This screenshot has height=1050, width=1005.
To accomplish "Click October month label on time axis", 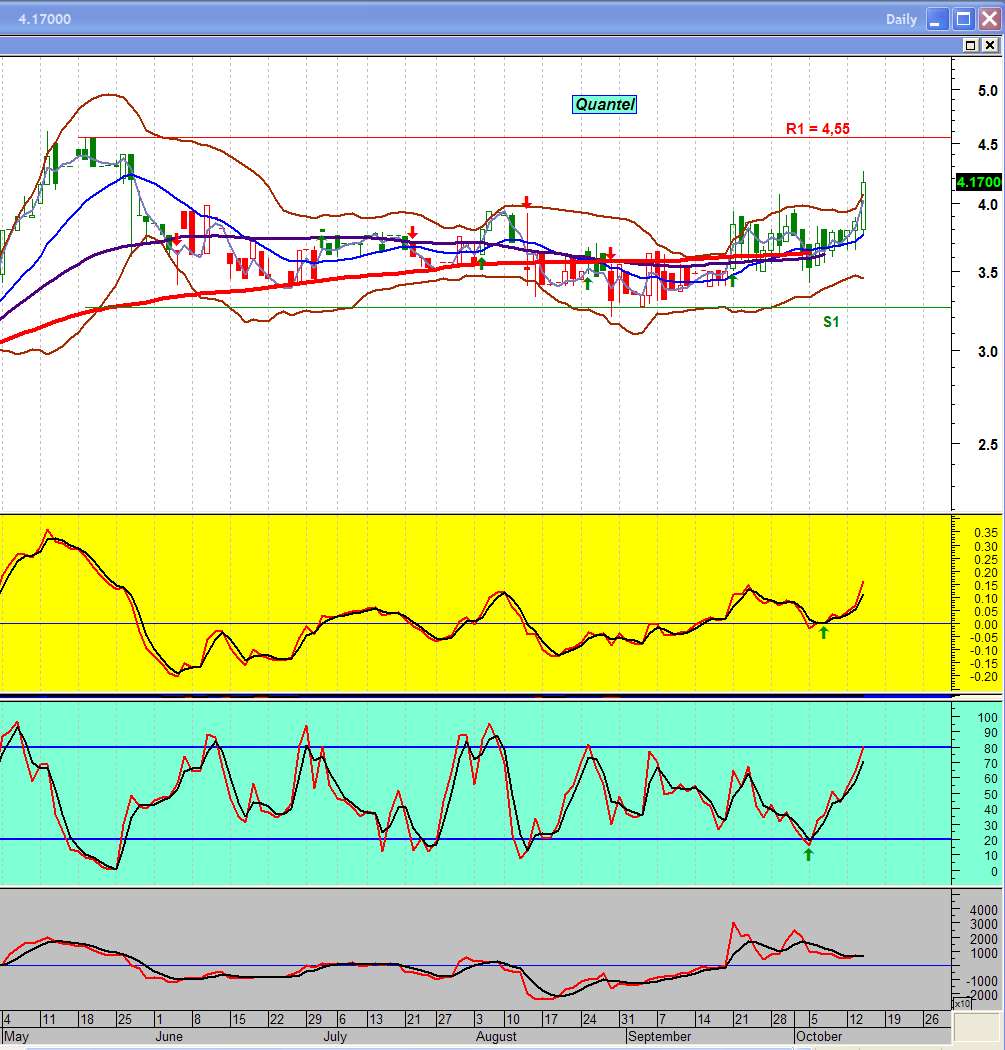I will tap(819, 1037).
